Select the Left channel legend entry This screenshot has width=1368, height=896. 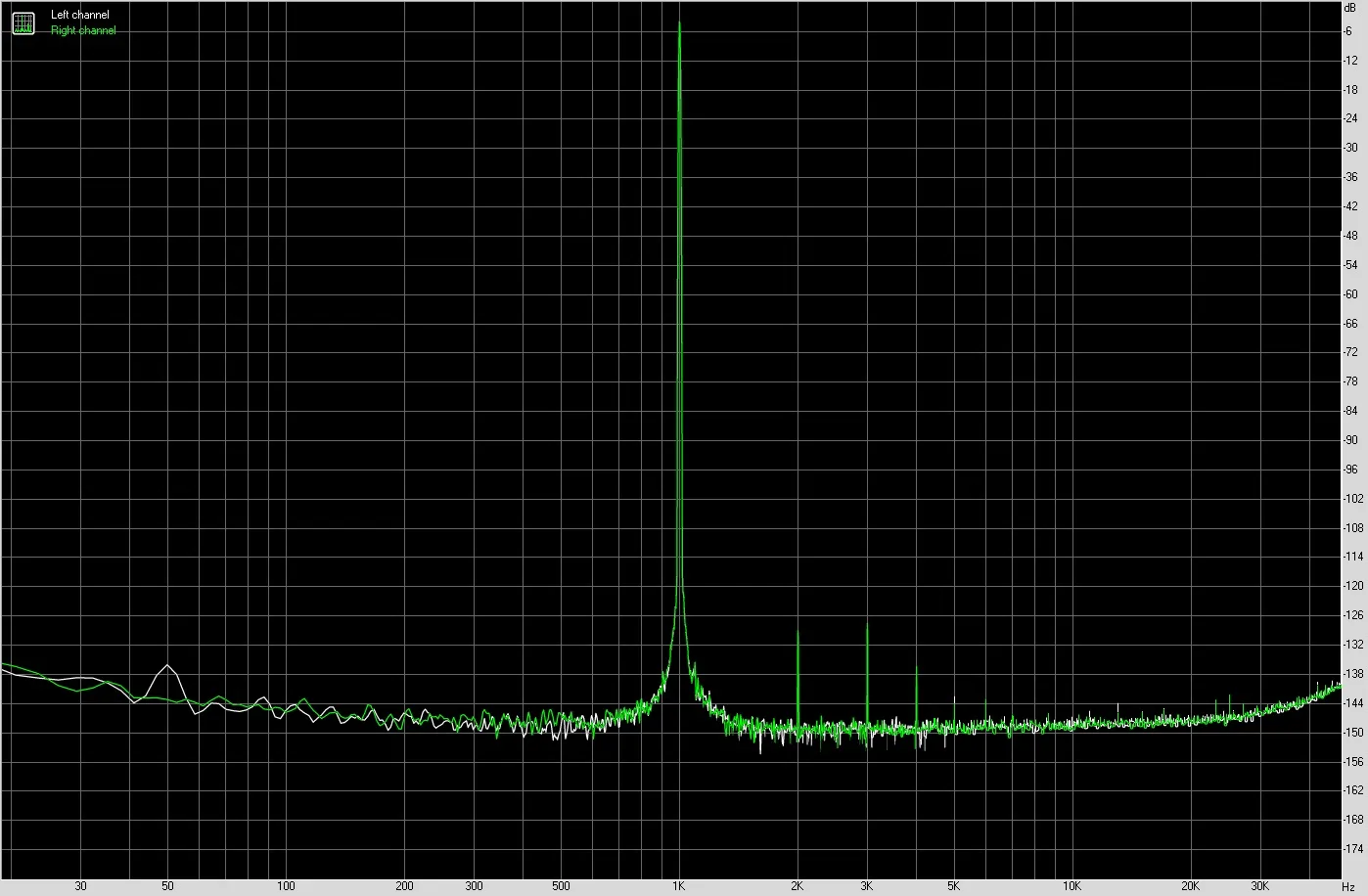80,16
